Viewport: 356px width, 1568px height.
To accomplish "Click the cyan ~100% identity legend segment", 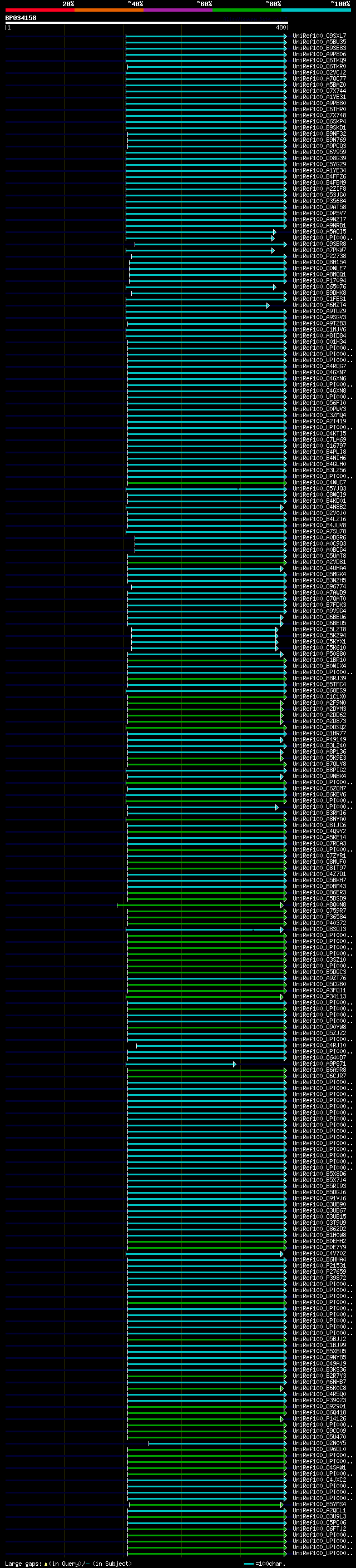I will tap(316, 10).
